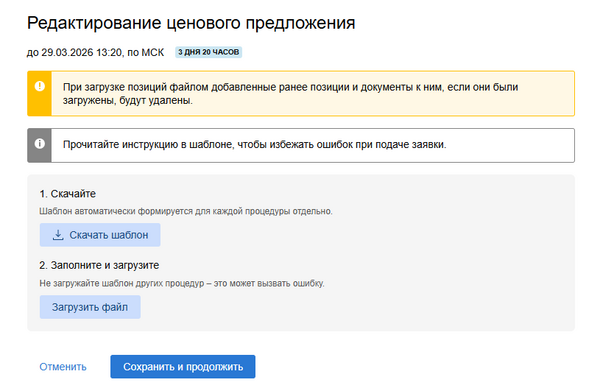Click heading Редактирование ценового предложения

click(x=191, y=23)
